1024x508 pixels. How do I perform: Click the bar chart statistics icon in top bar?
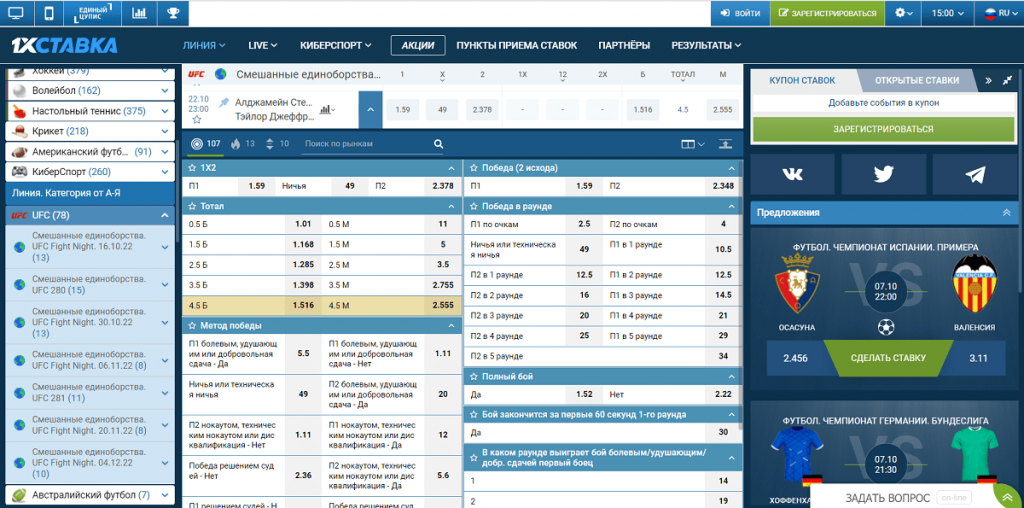(x=139, y=14)
